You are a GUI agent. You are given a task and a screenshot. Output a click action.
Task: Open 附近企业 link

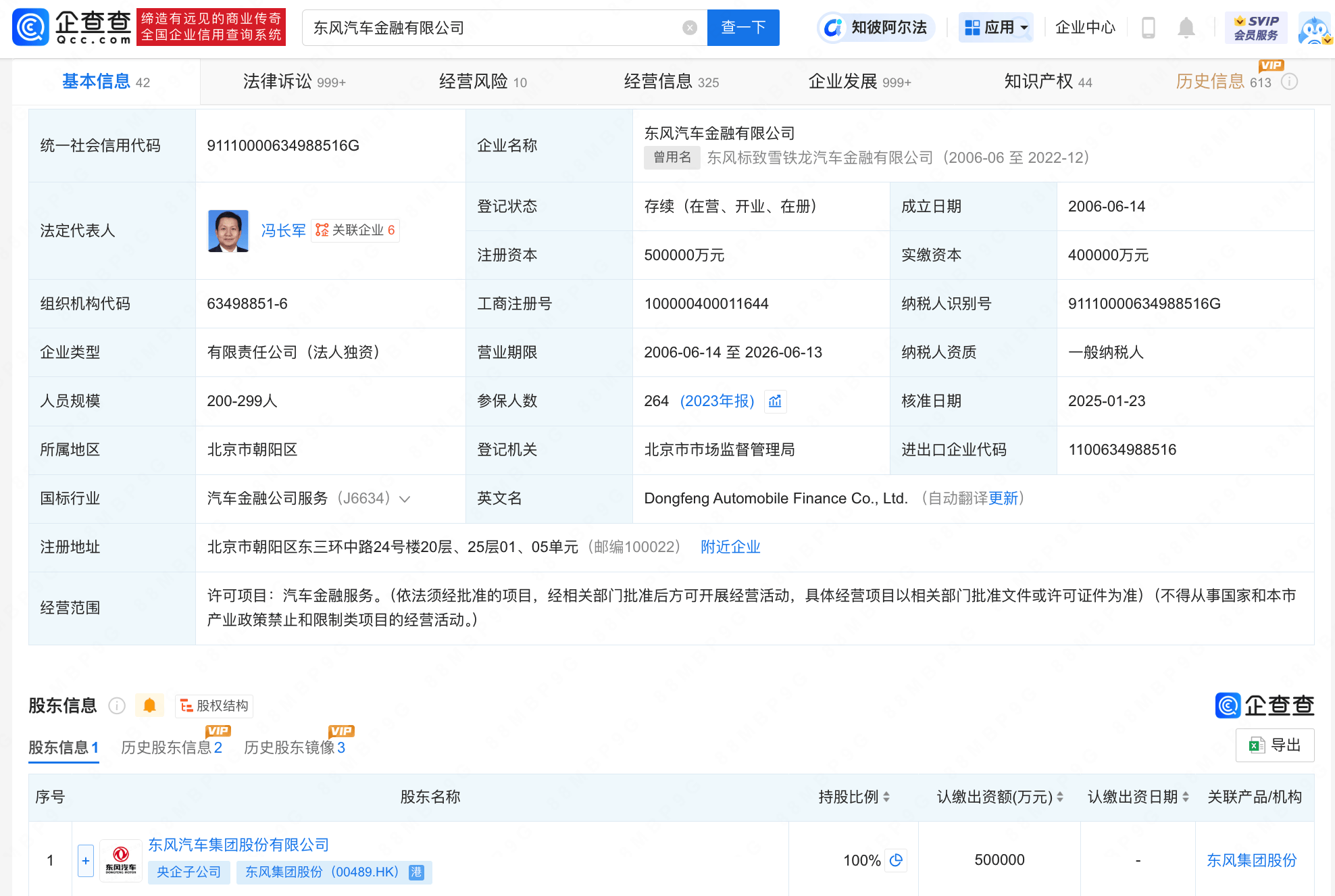[x=730, y=547]
